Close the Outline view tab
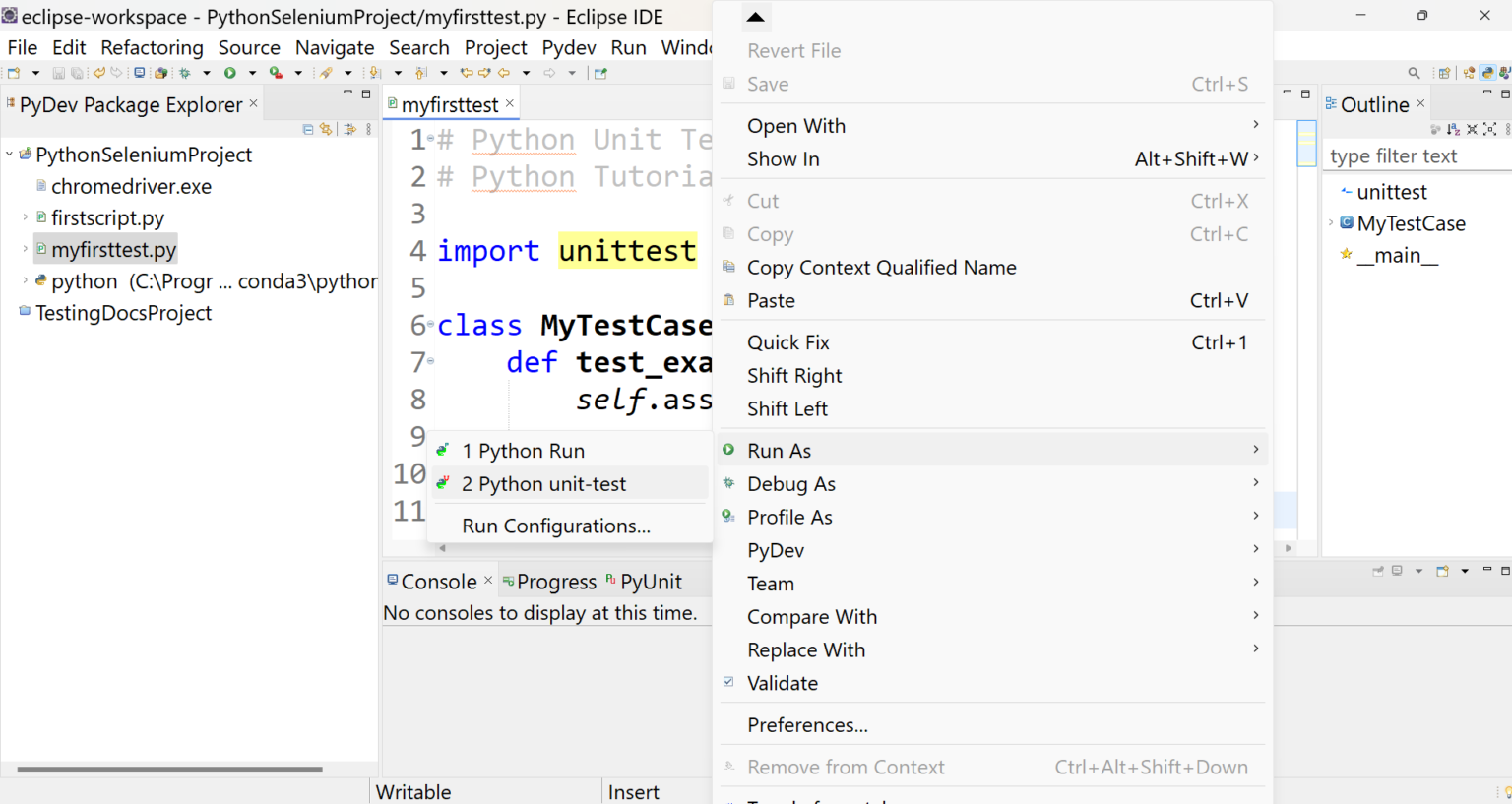This screenshot has height=804, width=1512. (1420, 103)
